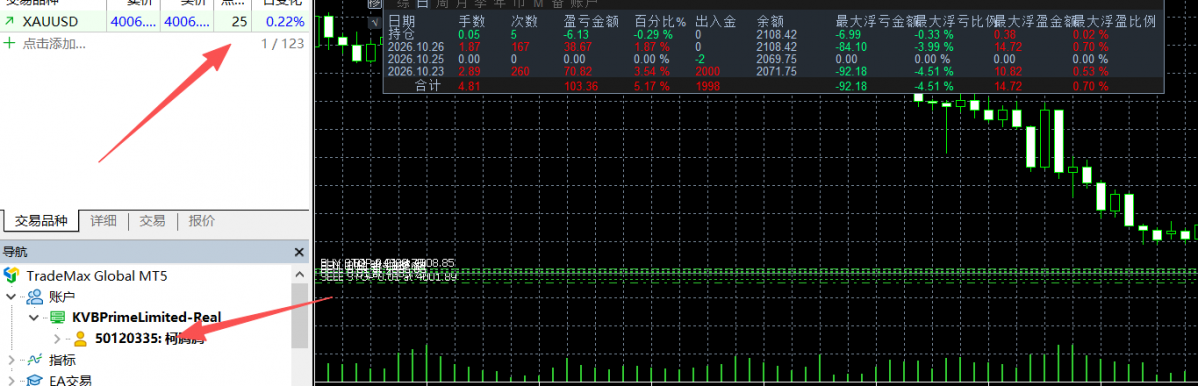Viewport: 1198px width, 386px height.
Task: Select the XAUUSD symbol row
Action: click(x=154, y=21)
